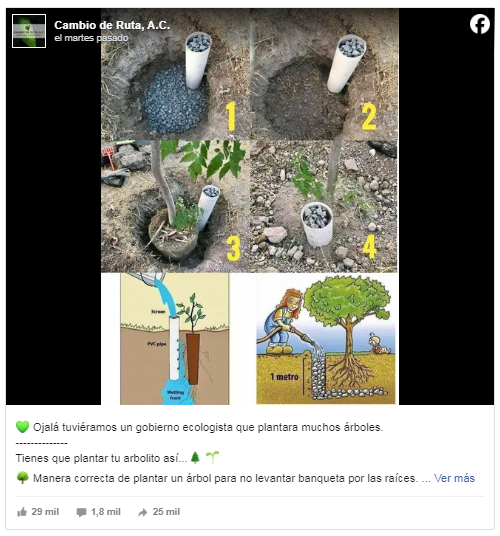
Task: Open step 3 photo with potted tree
Action: point(175,206)
